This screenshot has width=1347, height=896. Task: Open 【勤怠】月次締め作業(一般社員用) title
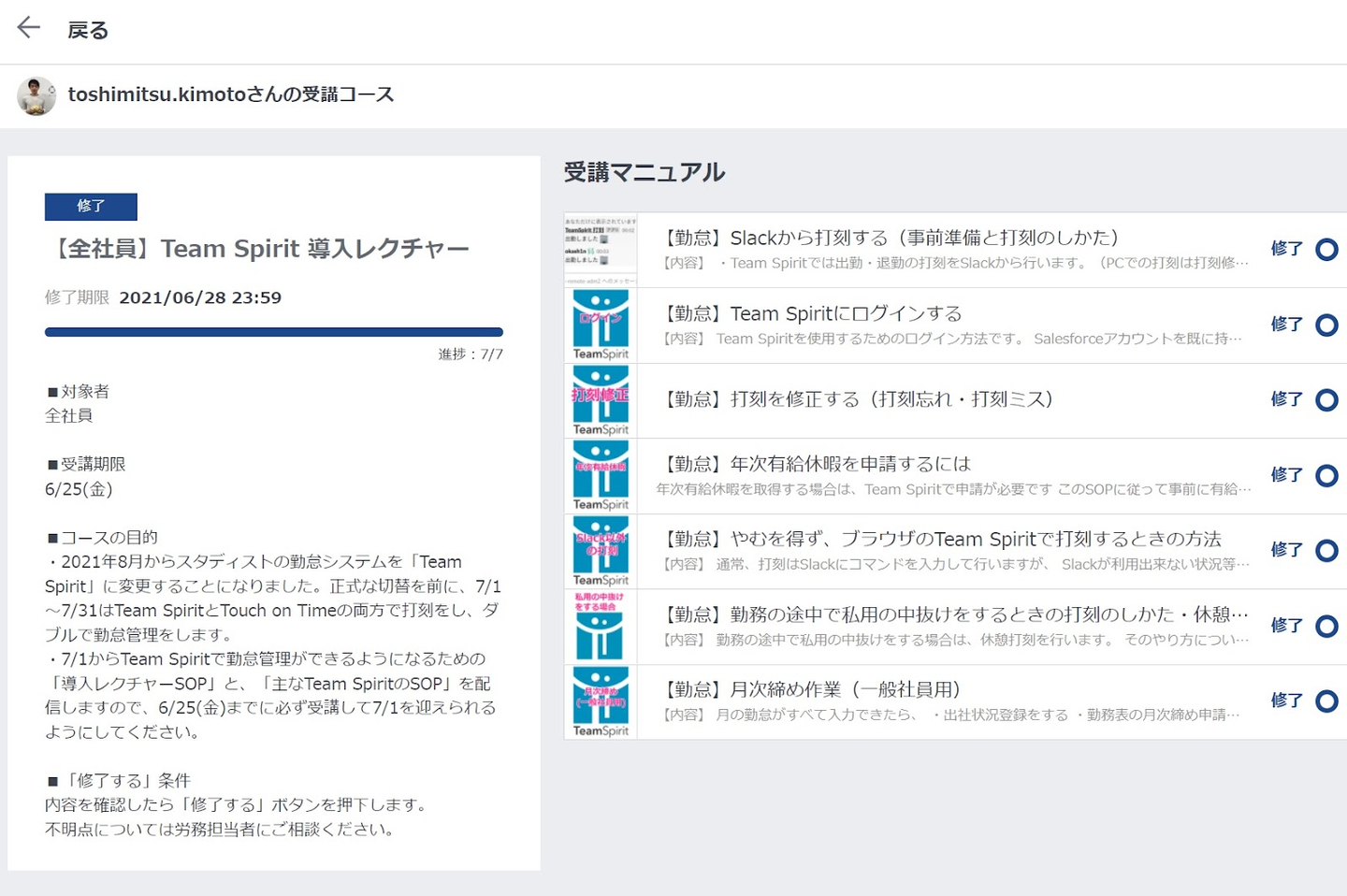tap(812, 689)
